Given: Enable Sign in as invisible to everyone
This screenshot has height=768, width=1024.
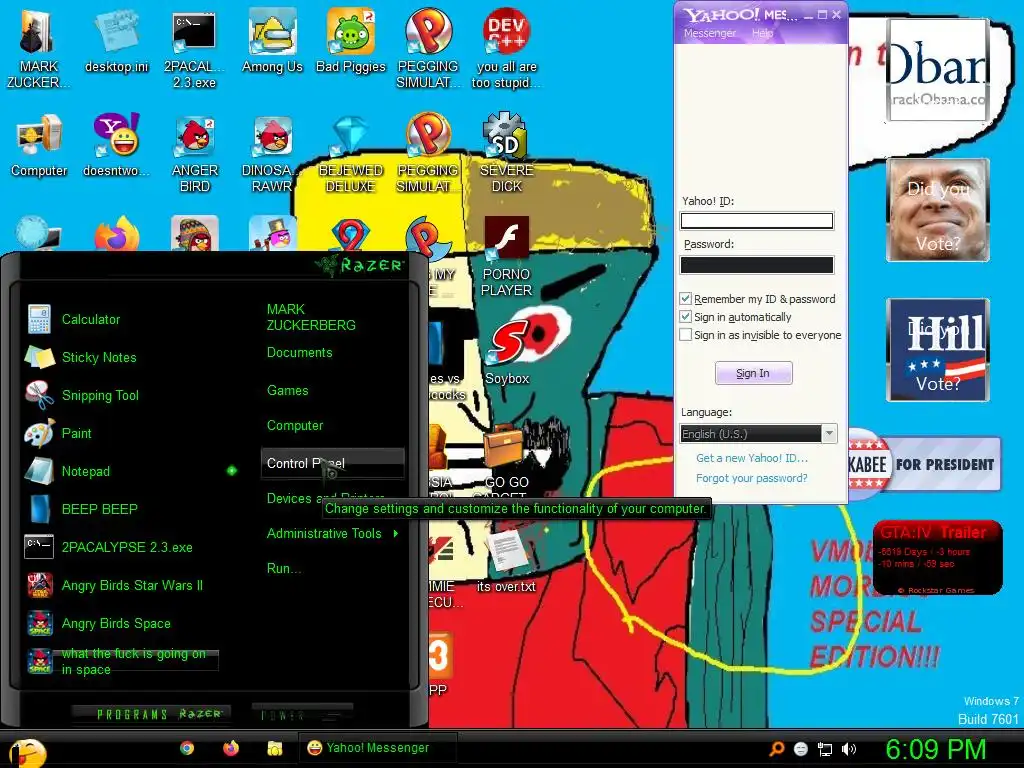Looking at the screenshot, I should (685, 335).
